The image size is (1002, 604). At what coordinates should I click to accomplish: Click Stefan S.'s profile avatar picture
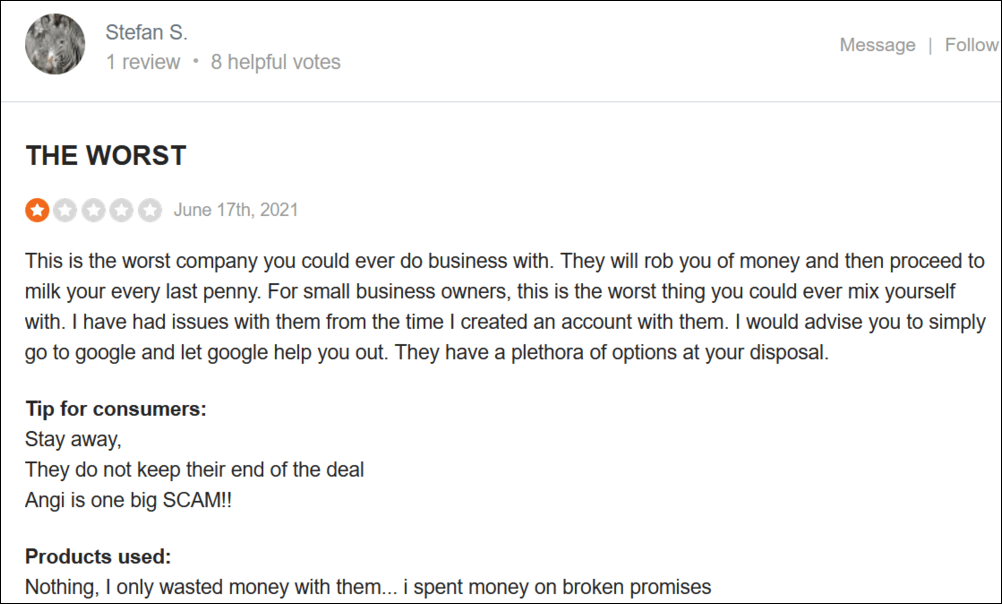point(54,44)
